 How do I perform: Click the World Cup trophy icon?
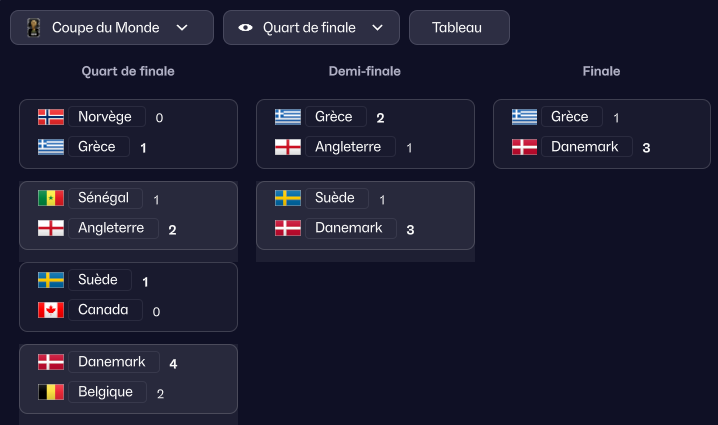pyautogui.click(x=33, y=28)
